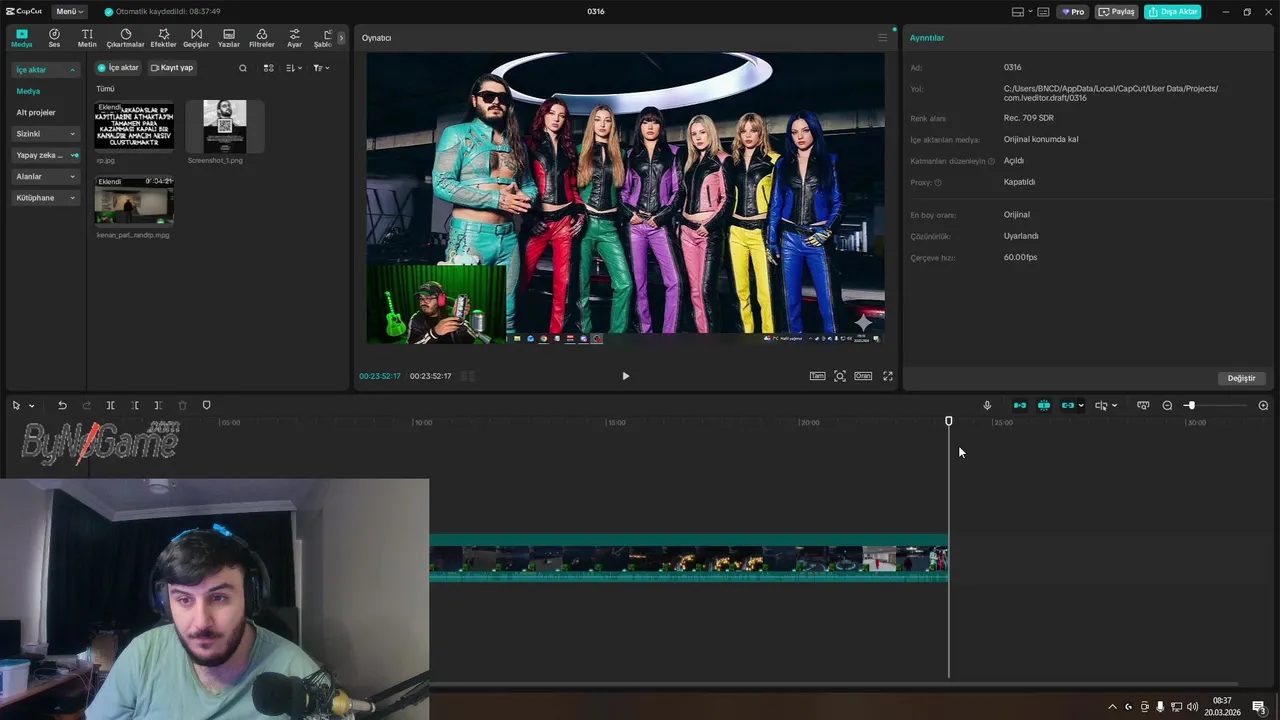Expand the Kütüphane section

click(46, 198)
